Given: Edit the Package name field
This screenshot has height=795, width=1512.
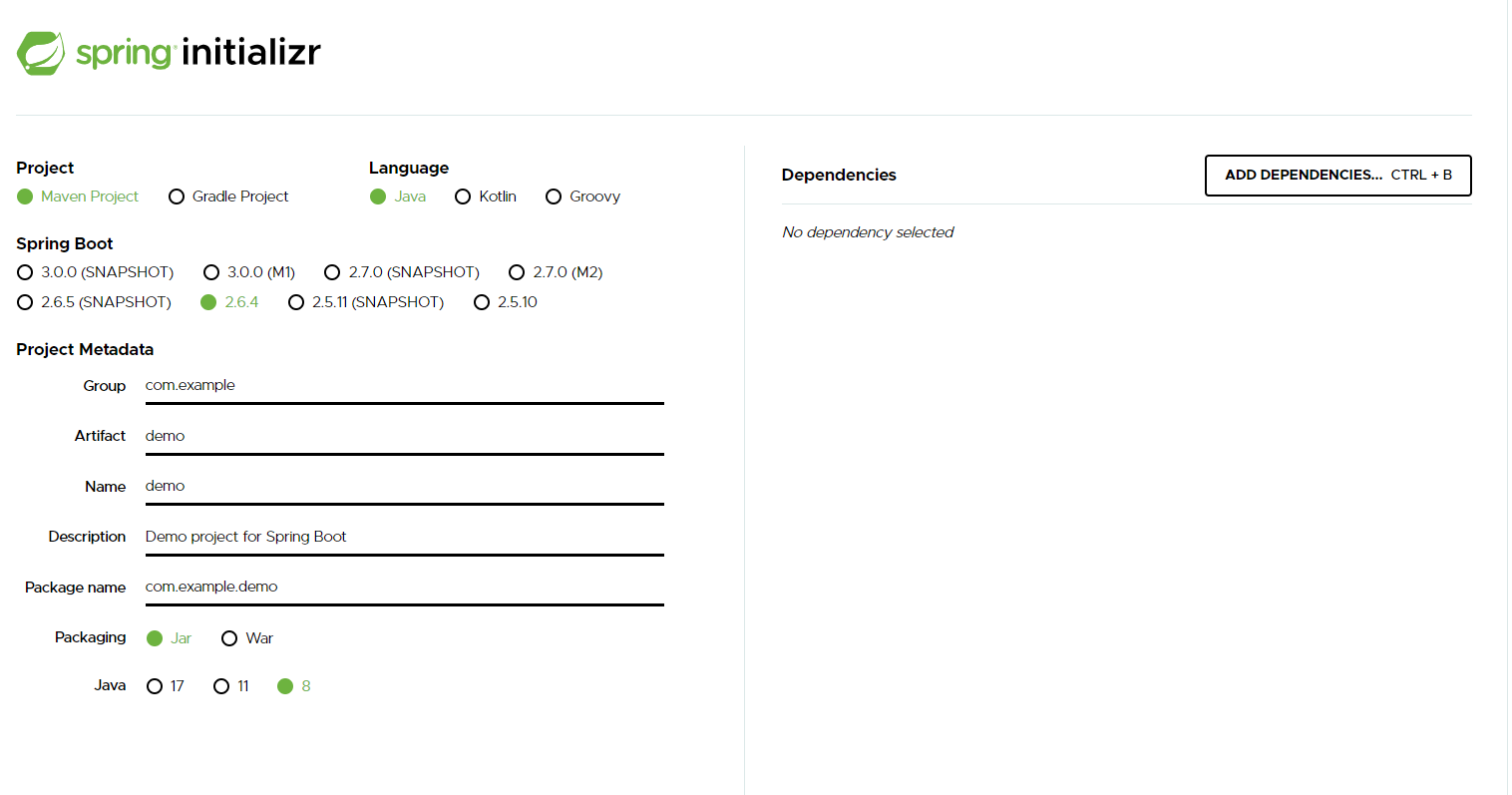Looking at the screenshot, I should coord(405,588).
